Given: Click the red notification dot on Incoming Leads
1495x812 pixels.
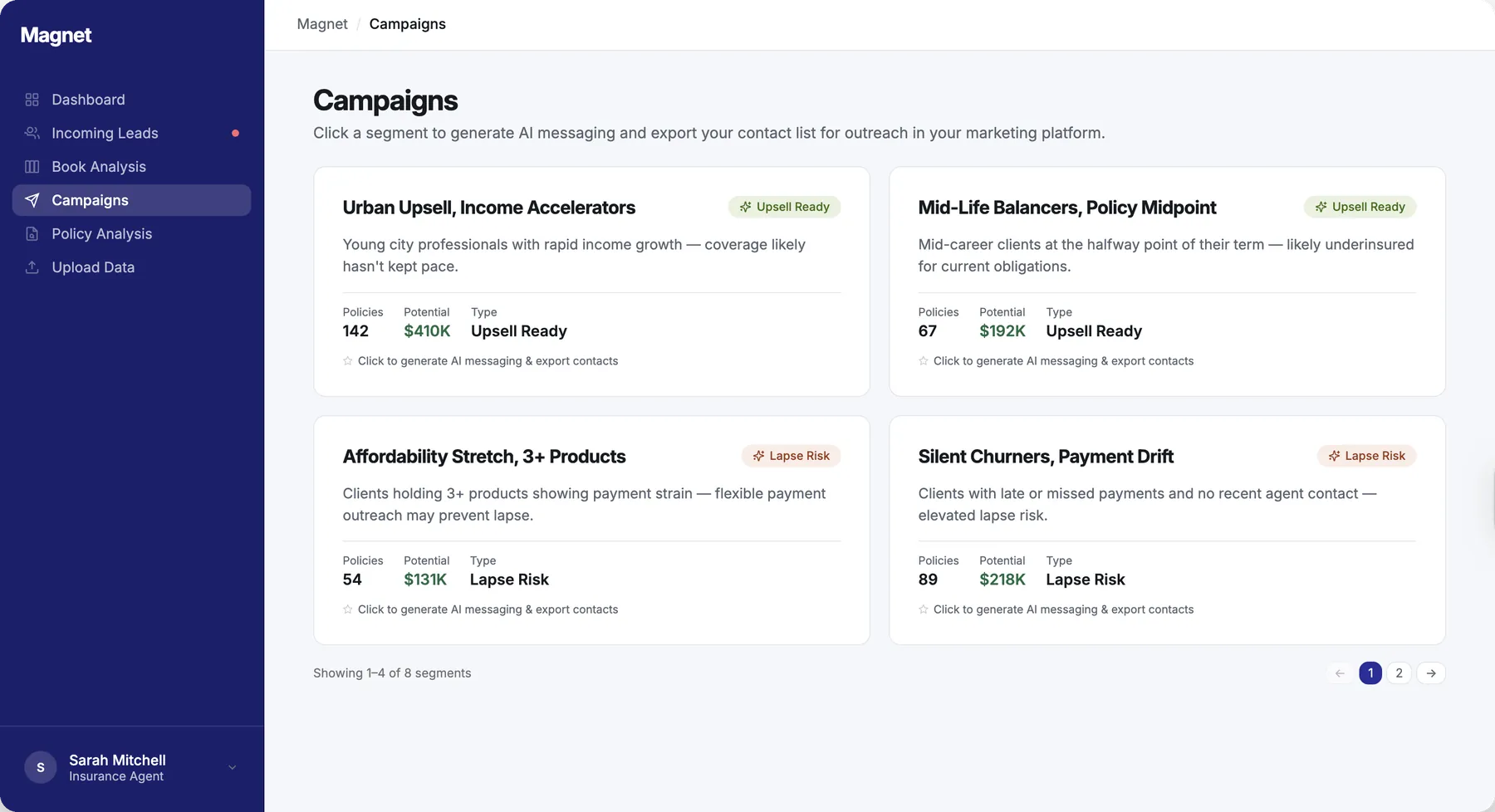Looking at the screenshot, I should pyautogui.click(x=236, y=133).
